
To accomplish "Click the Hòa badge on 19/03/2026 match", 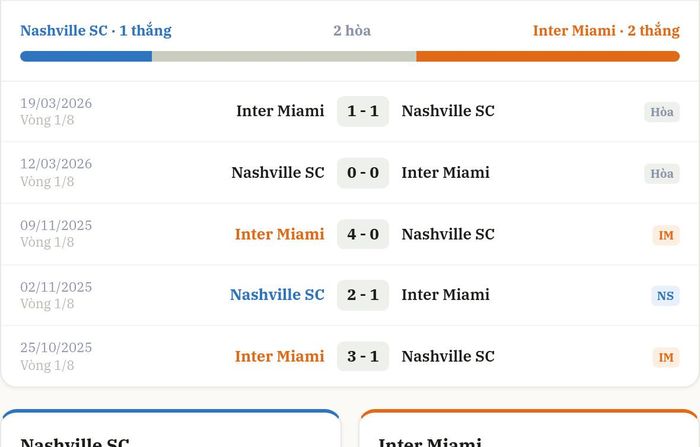I will [x=662, y=112].
